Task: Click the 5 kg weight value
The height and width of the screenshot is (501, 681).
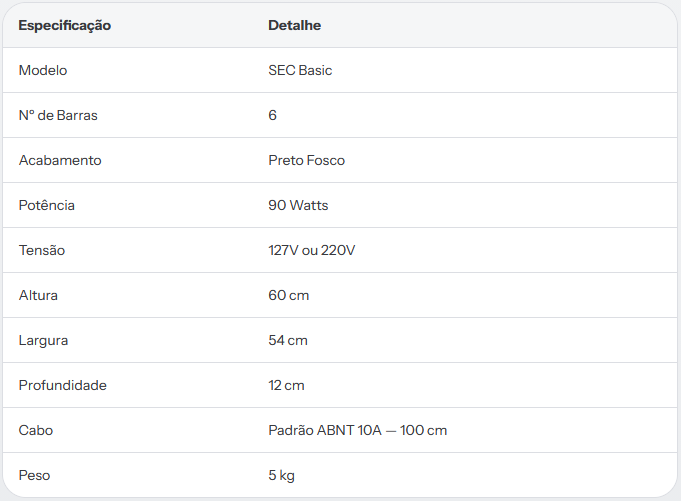Action: (x=281, y=476)
